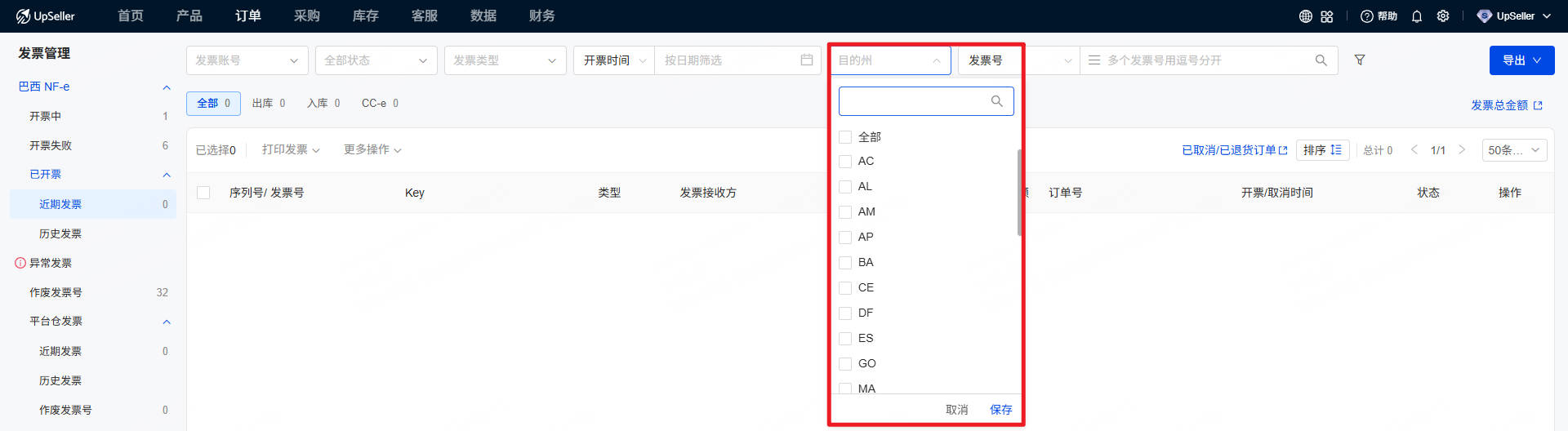Click the globe language icon
Image resolution: width=1568 pixels, height=431 pixels.
pyautogui.click(x=1306, y=16)
